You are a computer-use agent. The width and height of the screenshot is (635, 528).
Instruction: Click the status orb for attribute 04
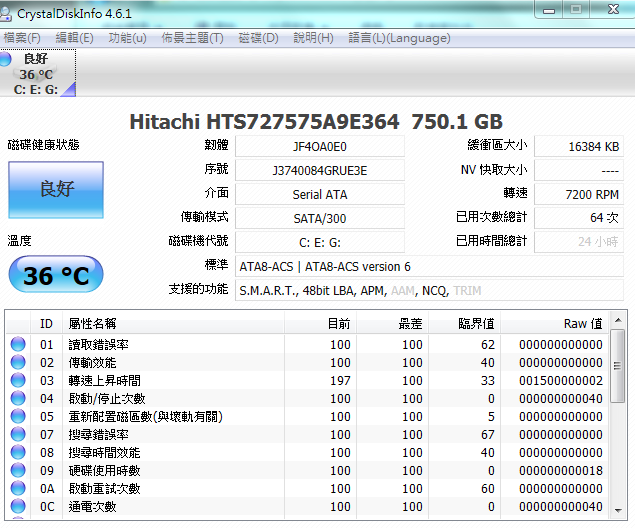click(18, 398)
